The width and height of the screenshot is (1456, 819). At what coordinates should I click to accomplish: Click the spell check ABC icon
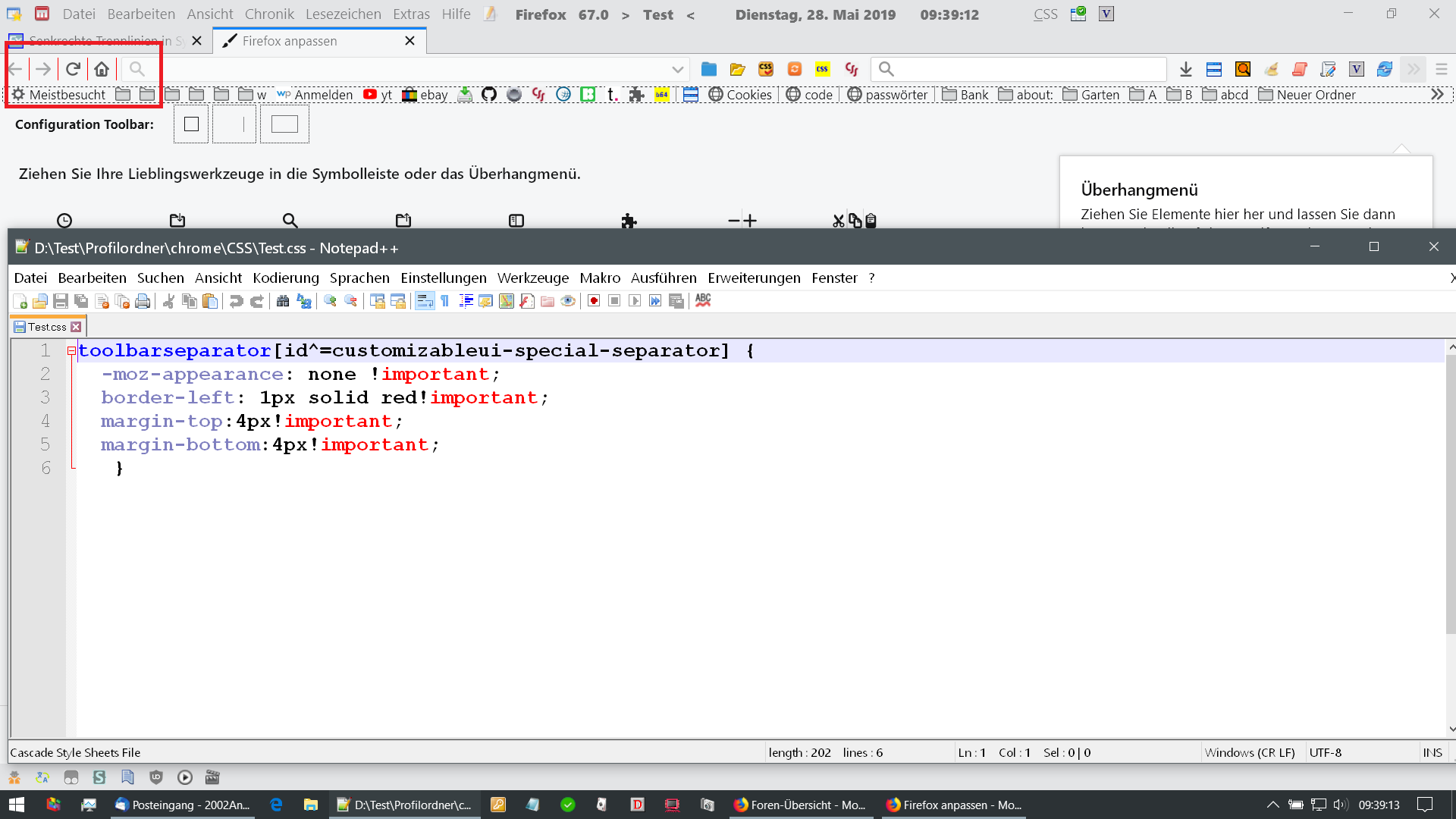click(x=703, y=300)
